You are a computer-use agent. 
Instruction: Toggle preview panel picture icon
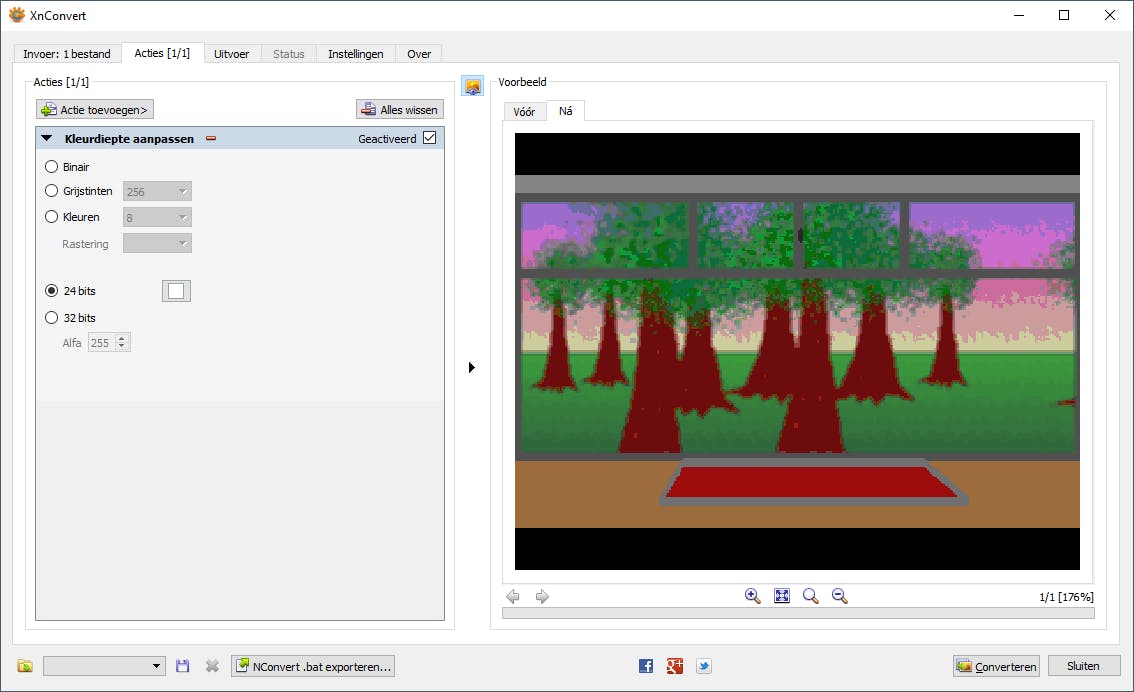pos(472,87)
